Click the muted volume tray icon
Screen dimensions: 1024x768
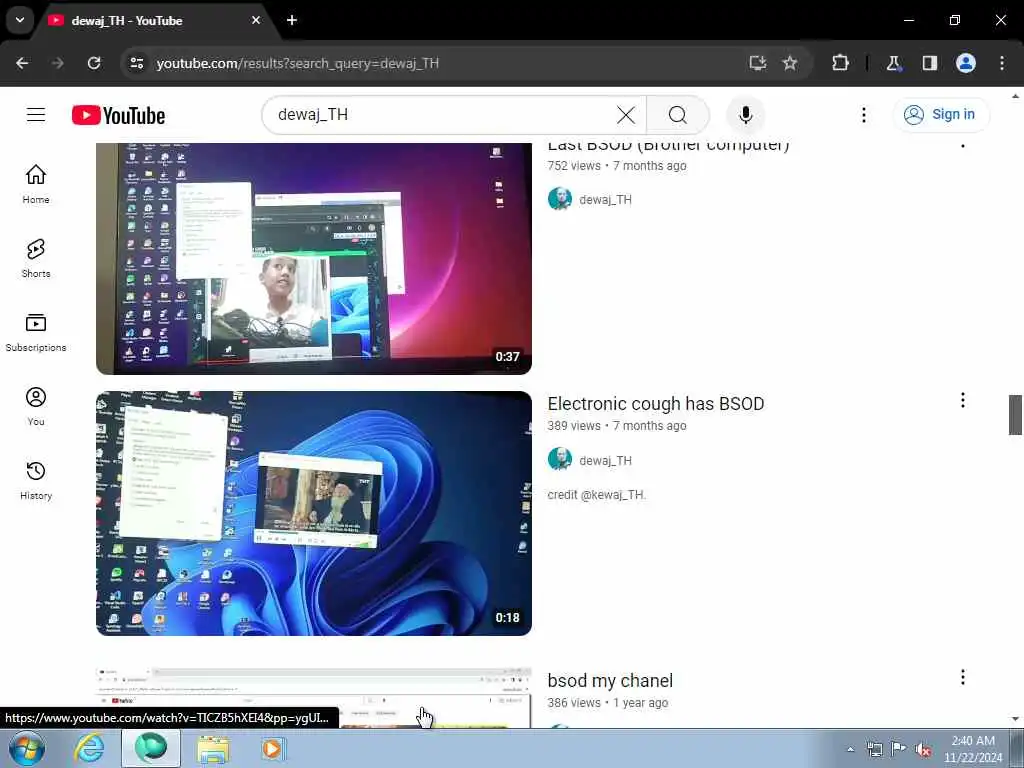tap(923, 750)
